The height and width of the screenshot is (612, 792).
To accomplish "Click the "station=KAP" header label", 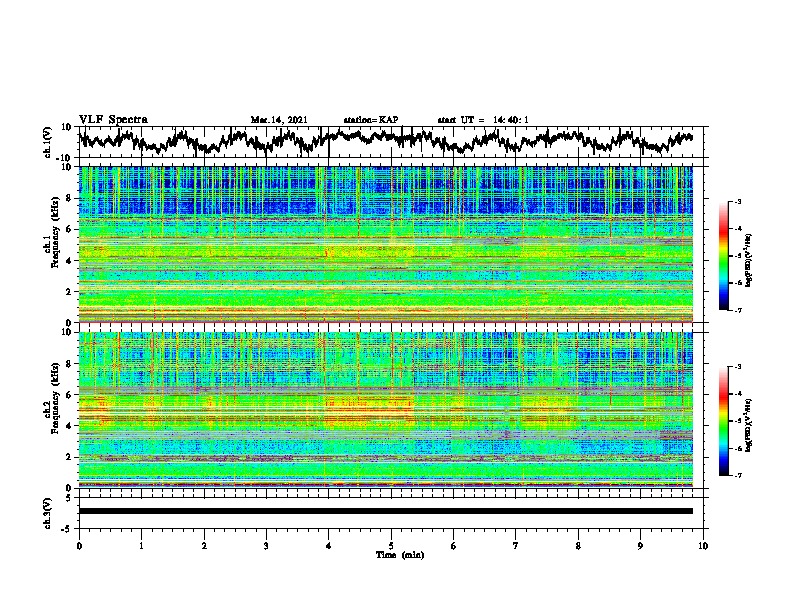I will click(x=371, y=120).
